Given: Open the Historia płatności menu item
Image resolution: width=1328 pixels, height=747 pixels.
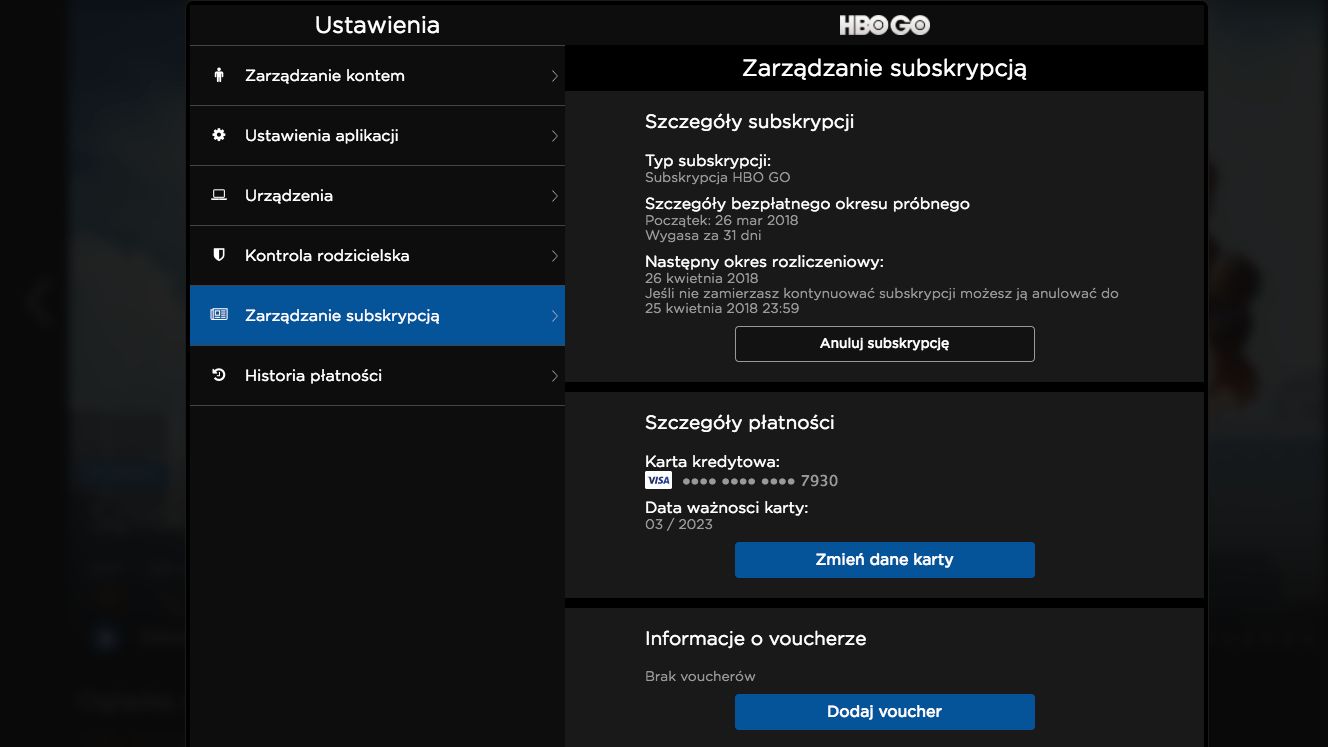Looking at the screenshot, I should click(x=377, y=375).
